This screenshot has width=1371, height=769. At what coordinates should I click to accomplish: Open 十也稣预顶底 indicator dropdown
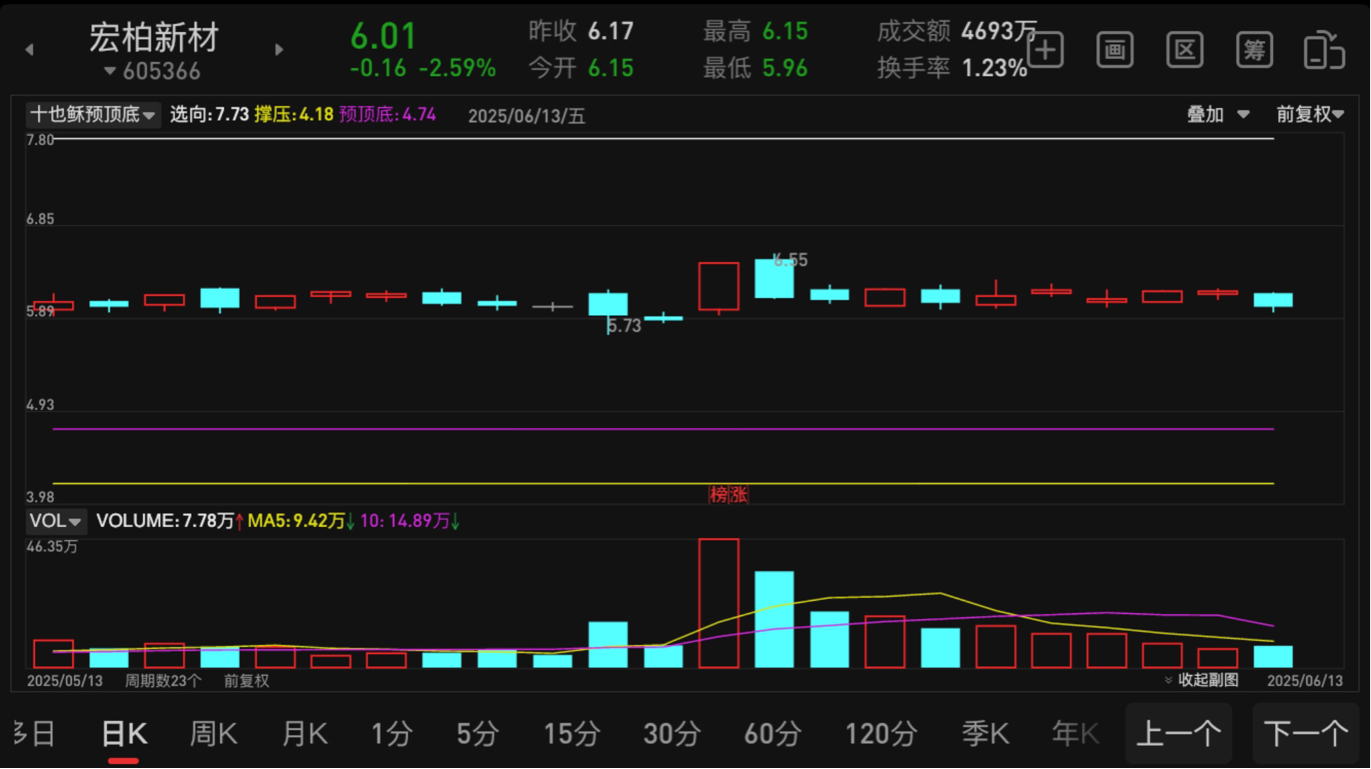tap(92, 115)
